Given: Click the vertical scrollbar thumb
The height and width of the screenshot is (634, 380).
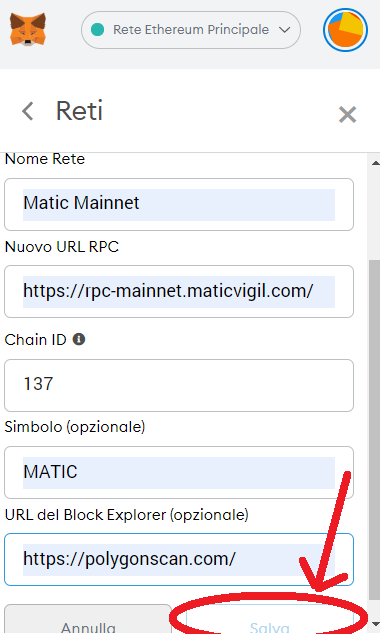Looking at the screenshot, I should [375, 431].
